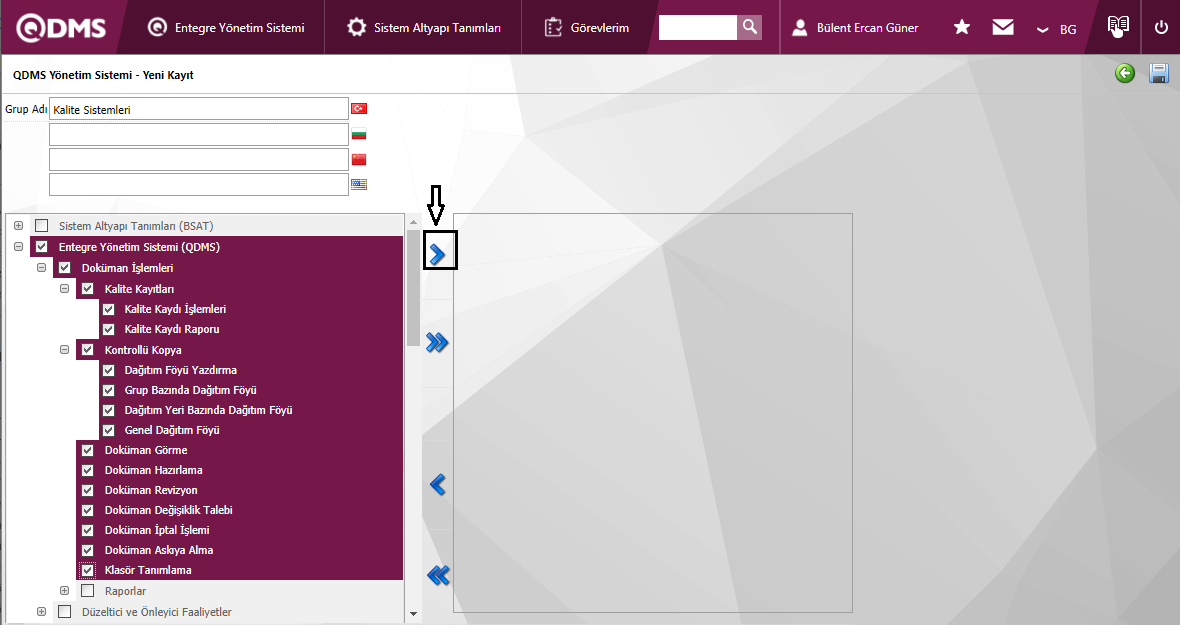This screenshot has width=1180, height=625.
Task: Collapse Kontrollü Kopya node
Action: 65,350
